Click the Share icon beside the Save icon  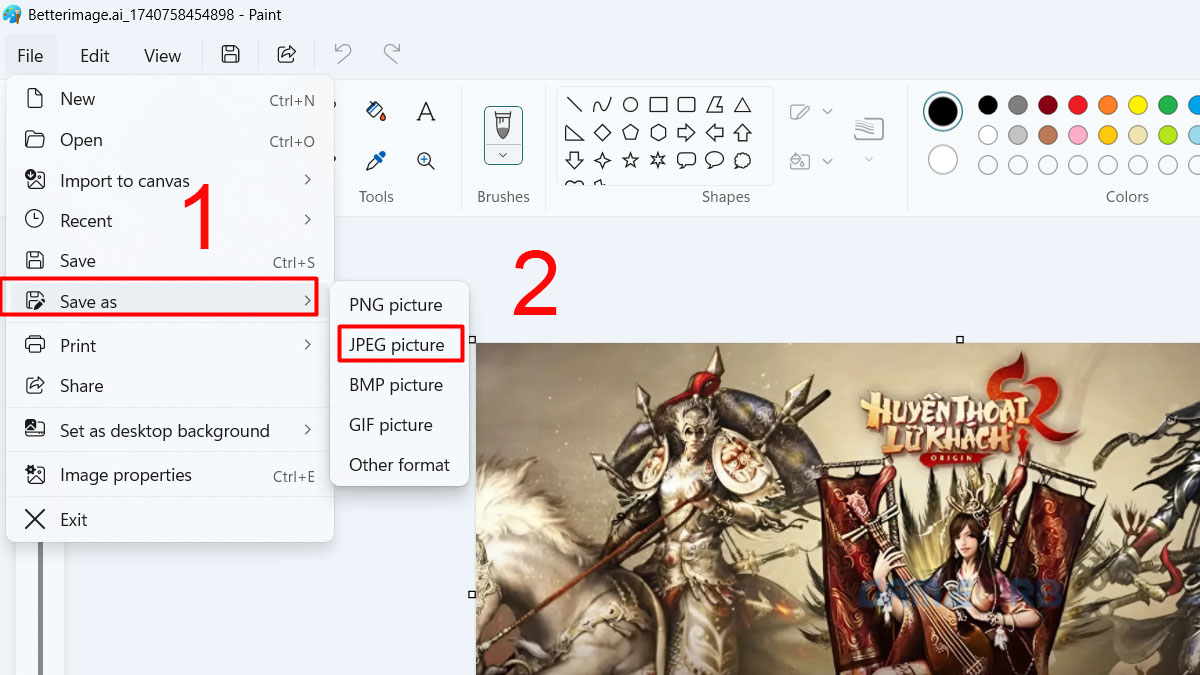point(287,54)
